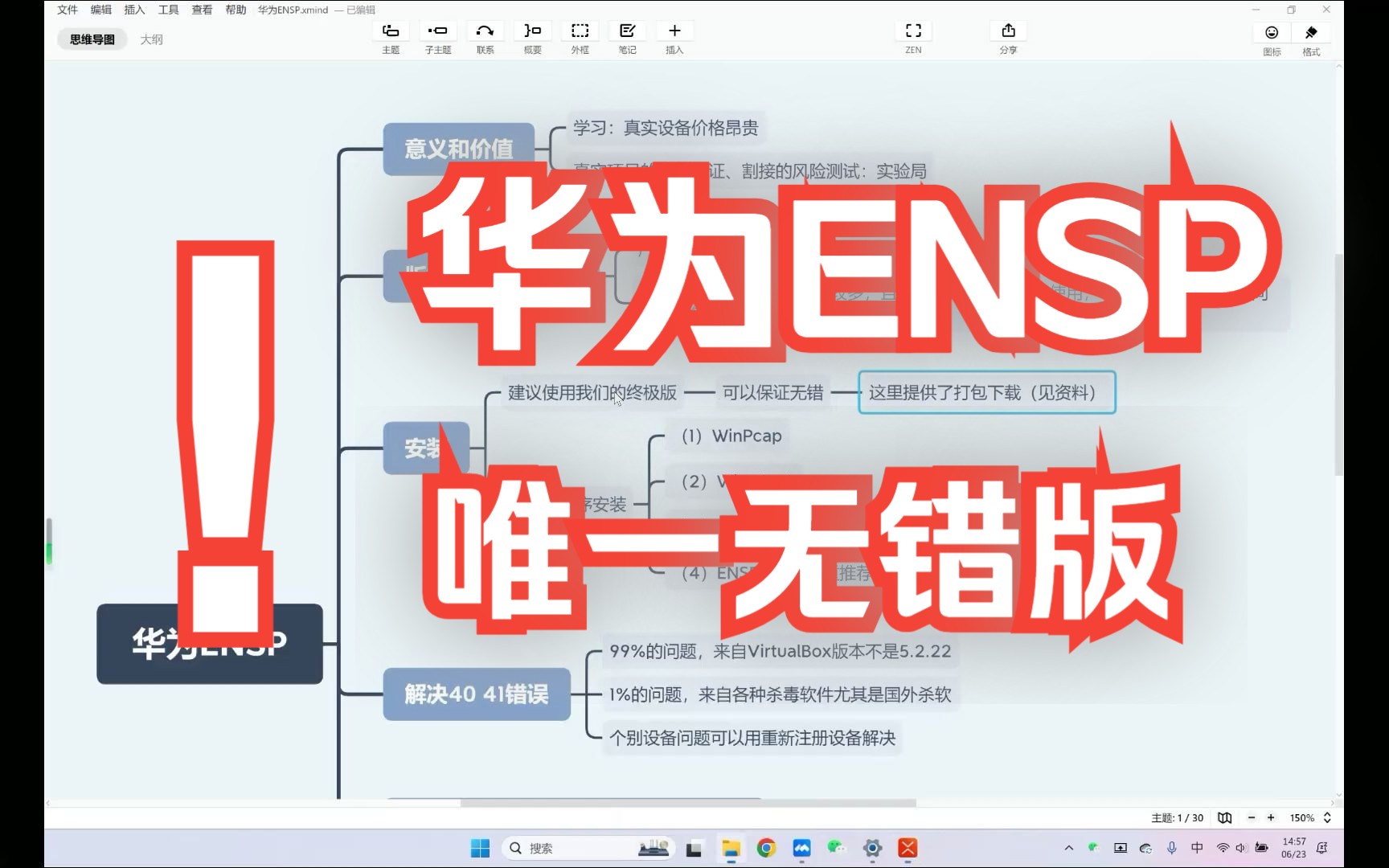This screenshot has width=1389, height=868.
Task: Zoom in with the plus button
Action: coord(1271,817)
